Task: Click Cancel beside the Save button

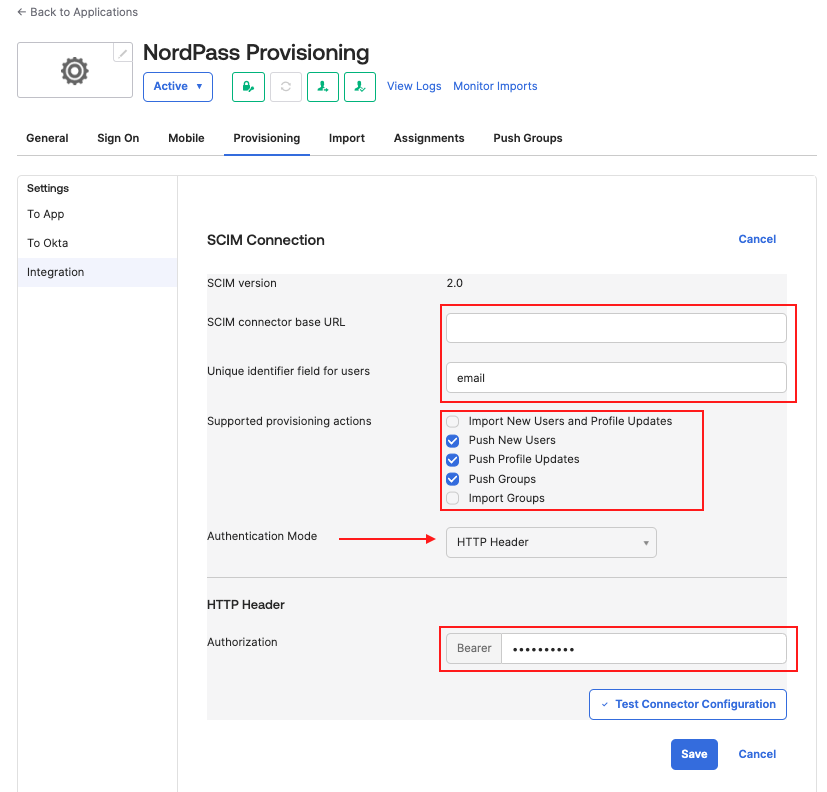Action: [757, 754]
